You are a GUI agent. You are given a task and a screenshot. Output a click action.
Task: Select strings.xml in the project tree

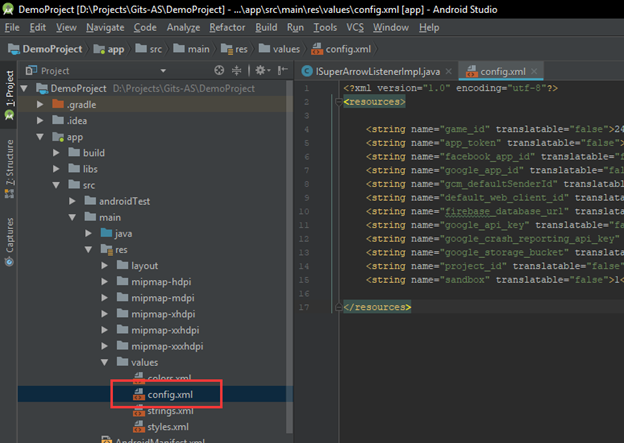point(169,411)
